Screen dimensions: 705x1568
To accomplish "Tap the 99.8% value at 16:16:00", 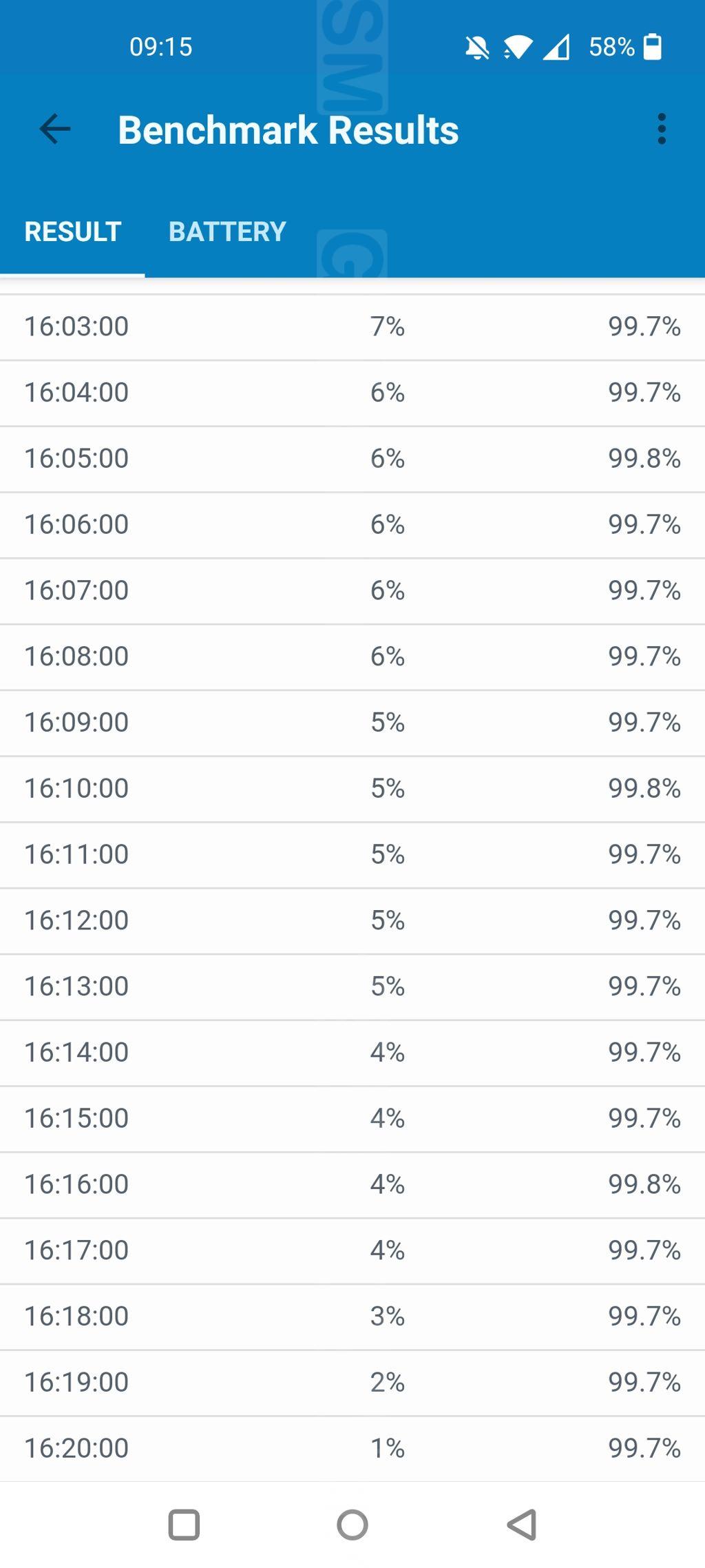I will point(644,1184).
